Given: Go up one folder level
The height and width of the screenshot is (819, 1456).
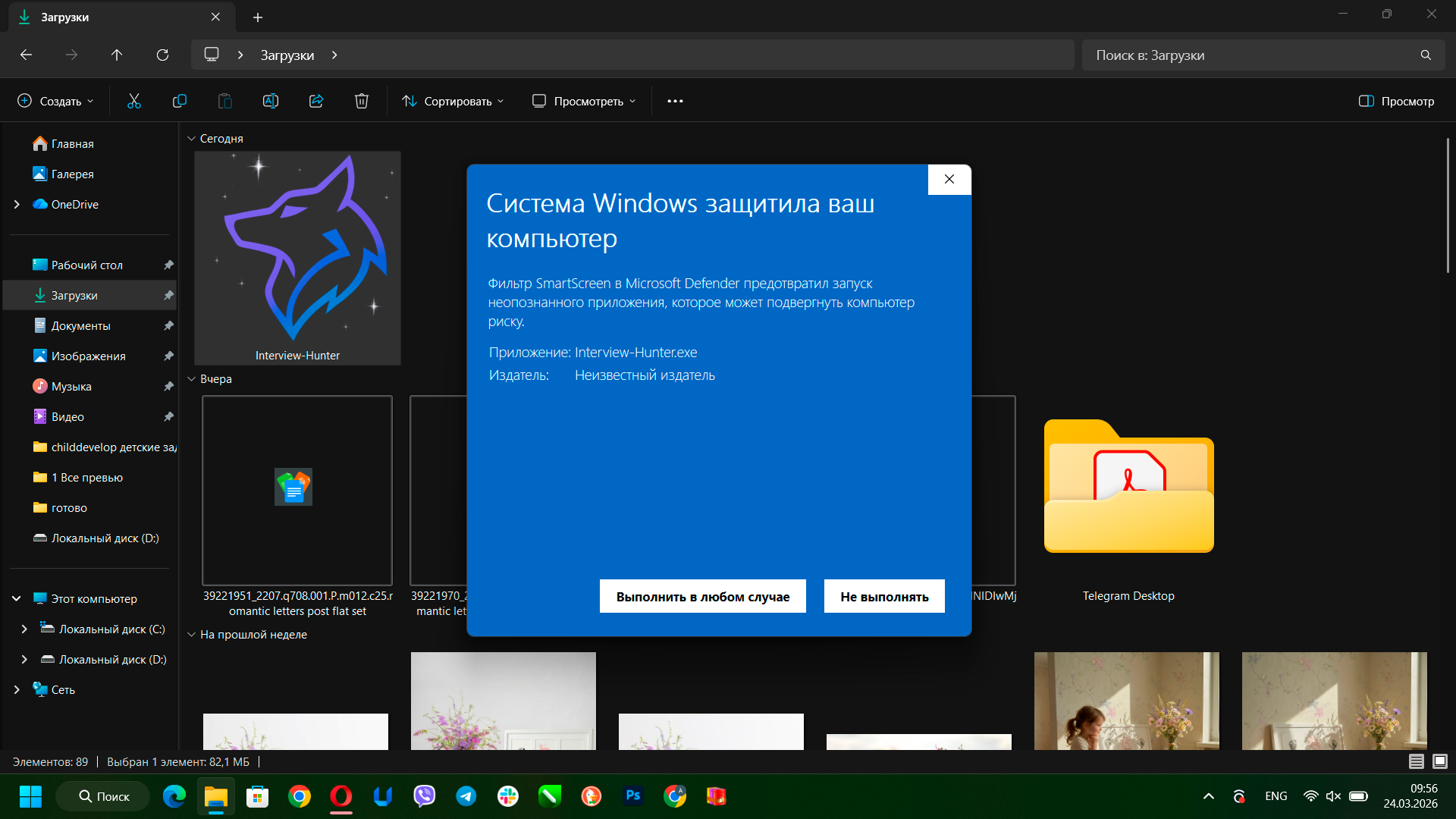Looking at the screenshot, I should pyautogui.click(x=117, y=55).
